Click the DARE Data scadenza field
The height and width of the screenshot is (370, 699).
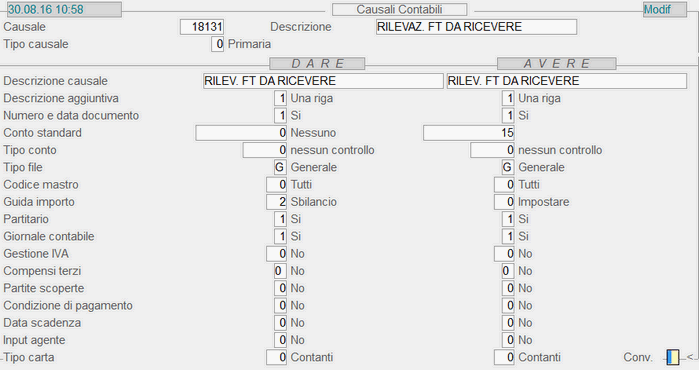[280, 323]
